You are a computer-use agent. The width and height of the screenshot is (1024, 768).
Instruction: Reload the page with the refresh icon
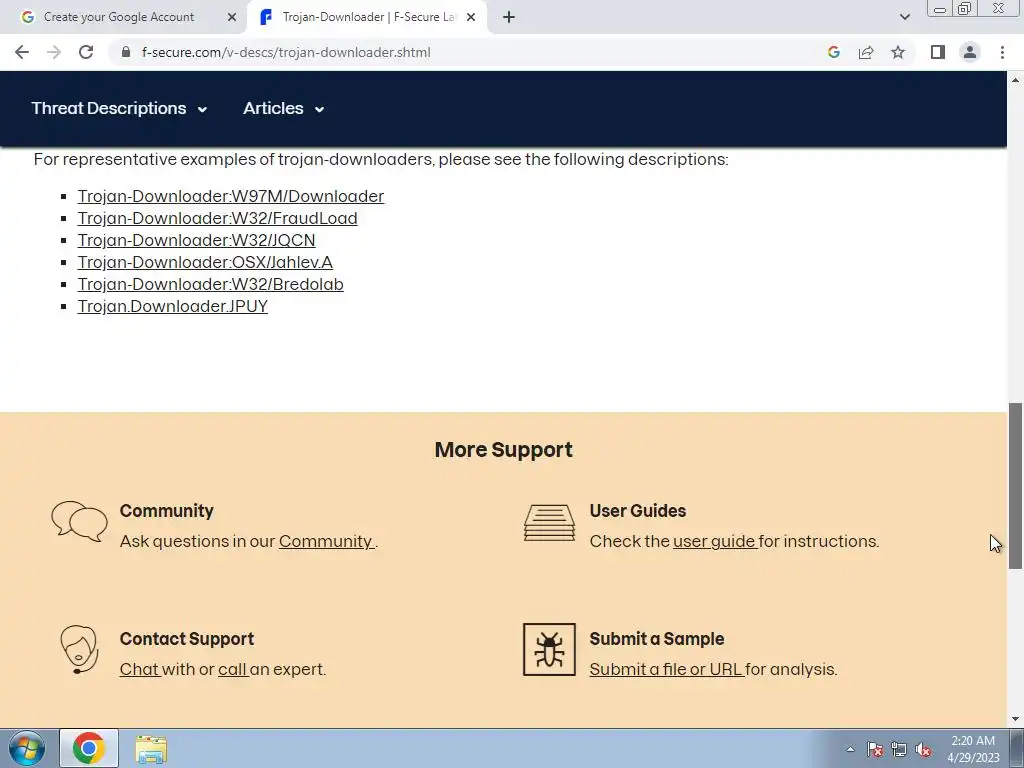pyautogui.click(x=86, y=52)
